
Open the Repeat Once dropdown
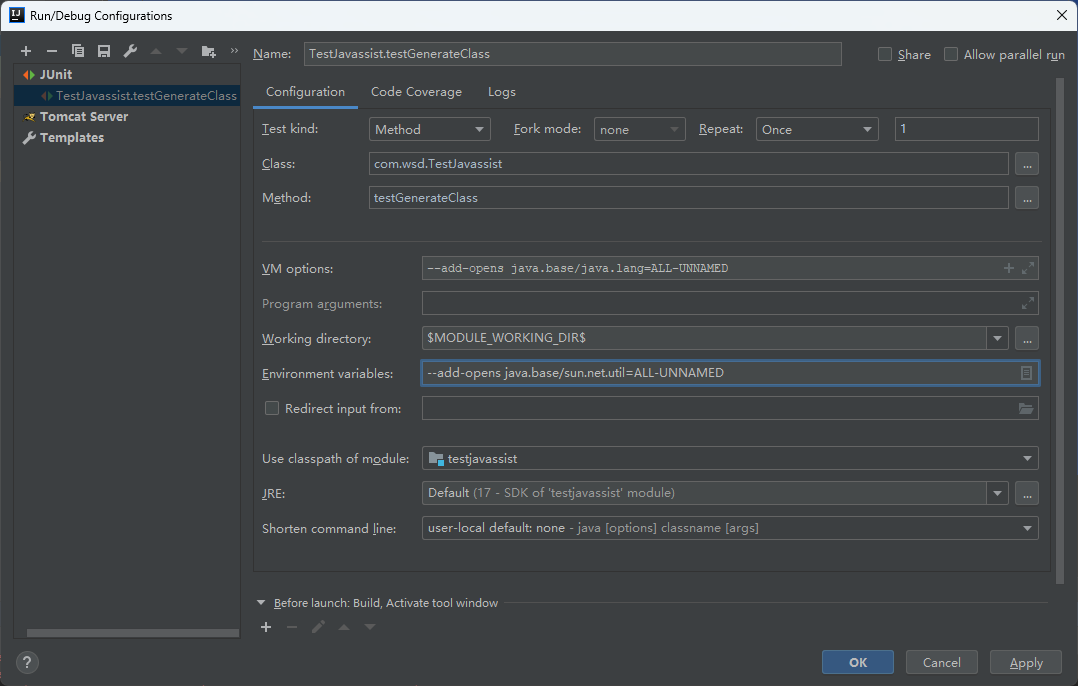click(817, 129)
